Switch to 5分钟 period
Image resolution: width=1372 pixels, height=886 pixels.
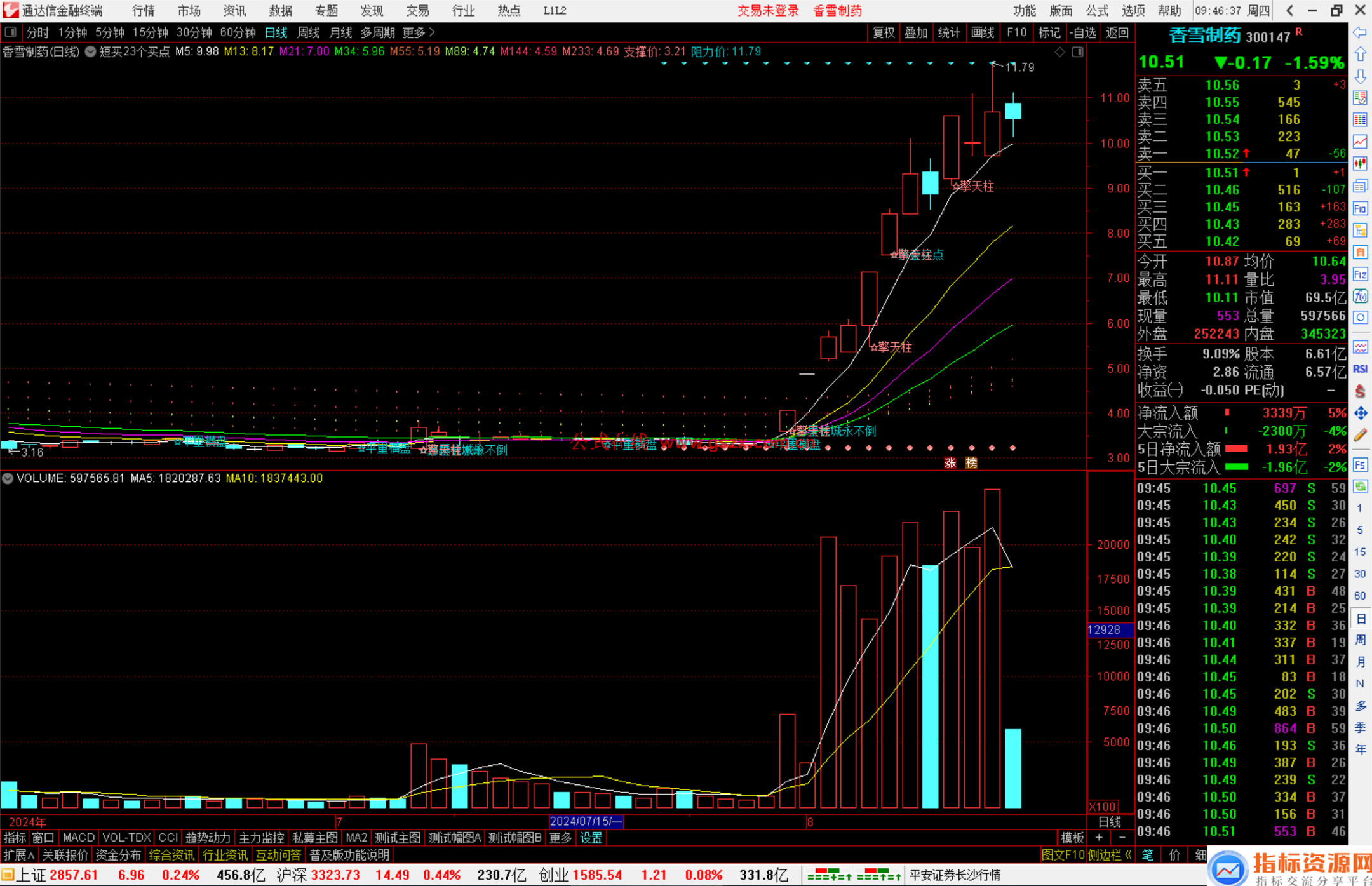110,32
